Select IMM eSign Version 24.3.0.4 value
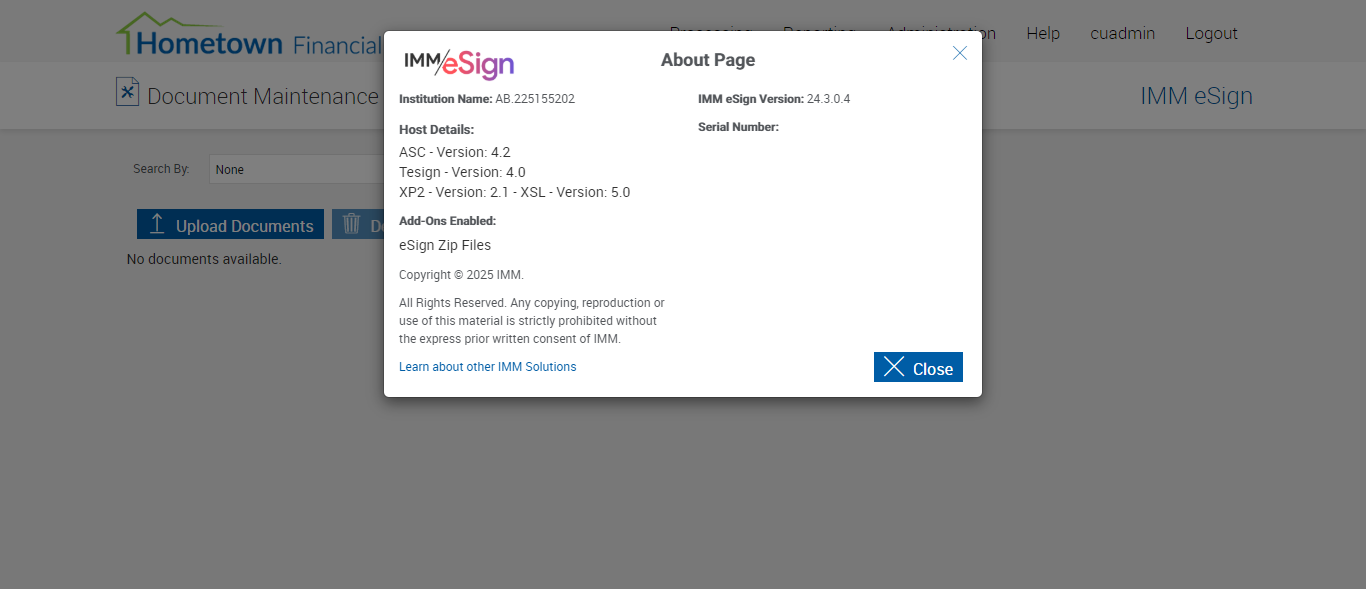Image resolution: width=1366 pixels, height=589 pixels. point(828,99)
